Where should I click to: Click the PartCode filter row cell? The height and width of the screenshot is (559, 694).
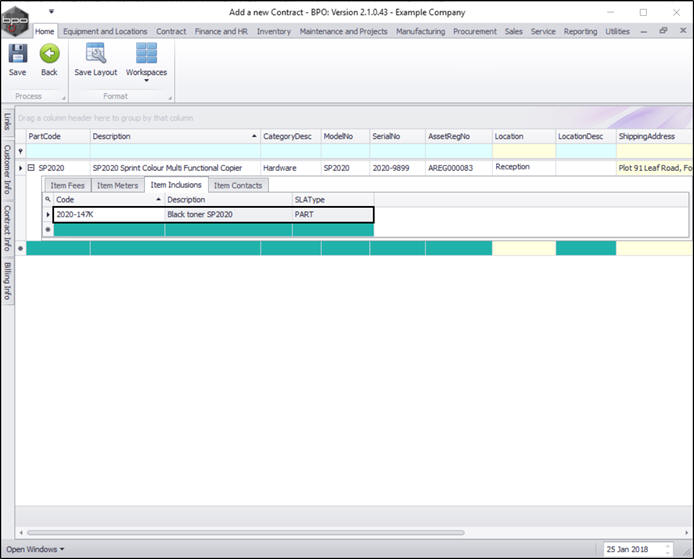[58, 151]
